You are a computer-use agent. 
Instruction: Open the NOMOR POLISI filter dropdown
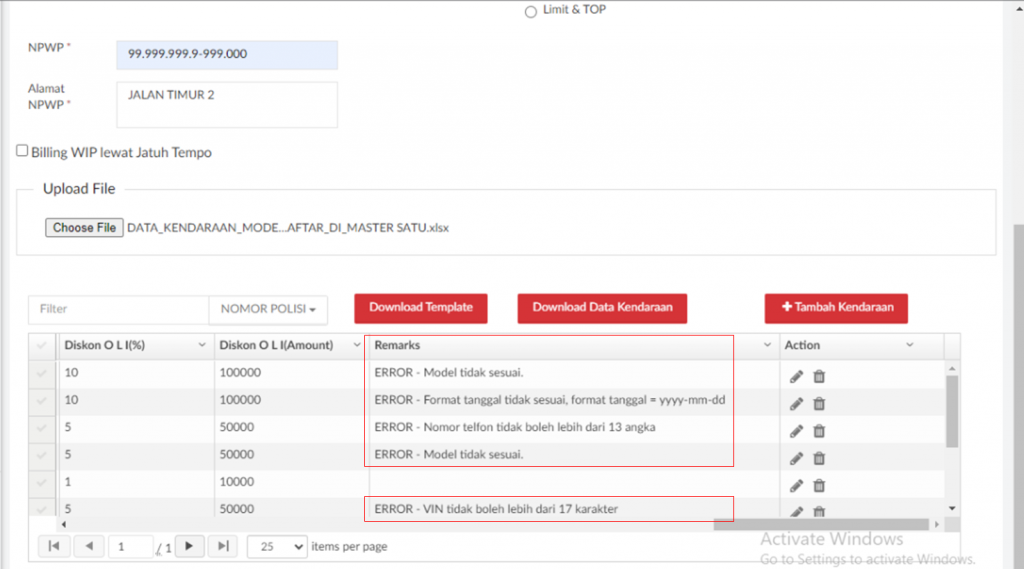(268, 309)
